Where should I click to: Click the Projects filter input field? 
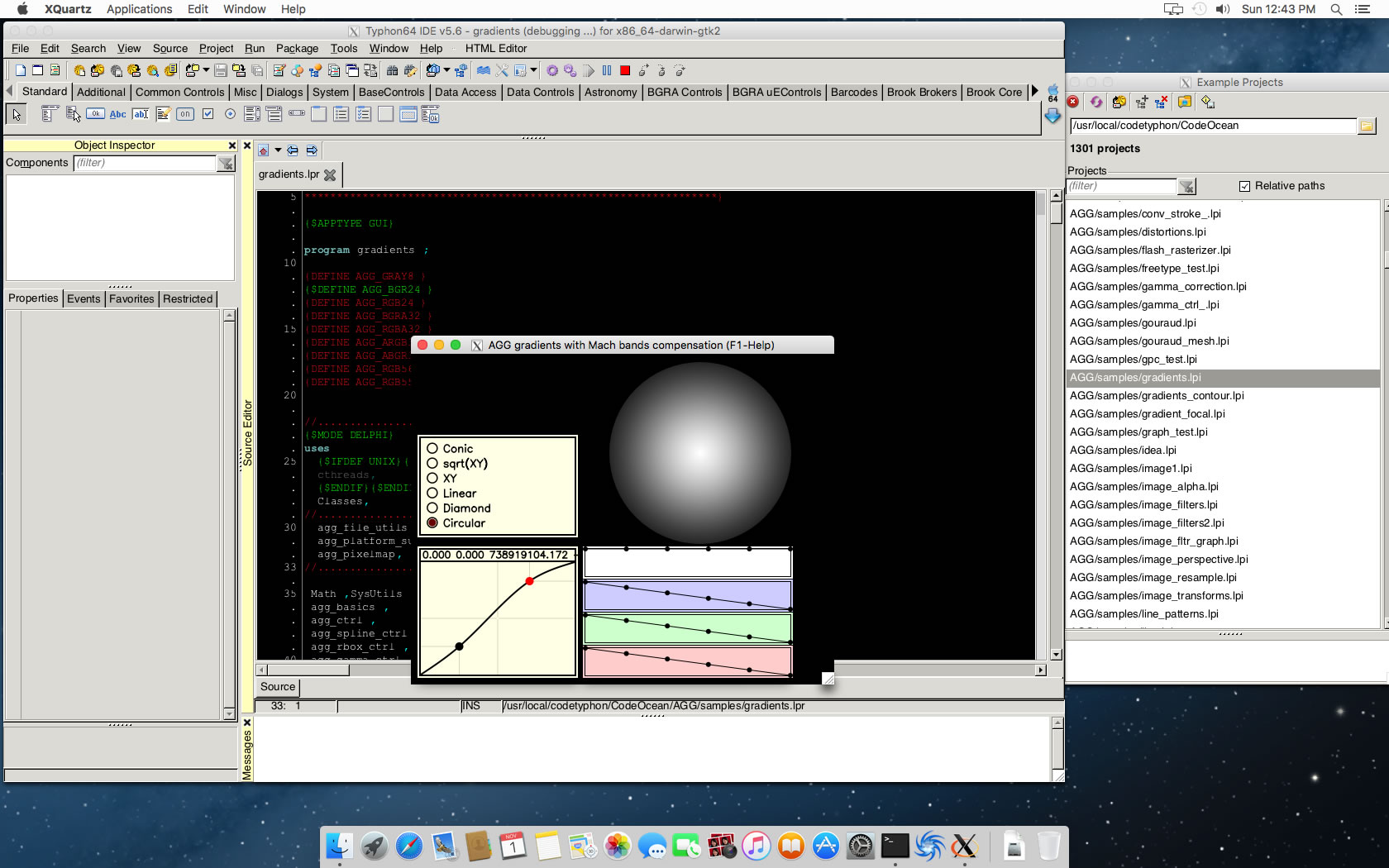[x=1122, y=187]
